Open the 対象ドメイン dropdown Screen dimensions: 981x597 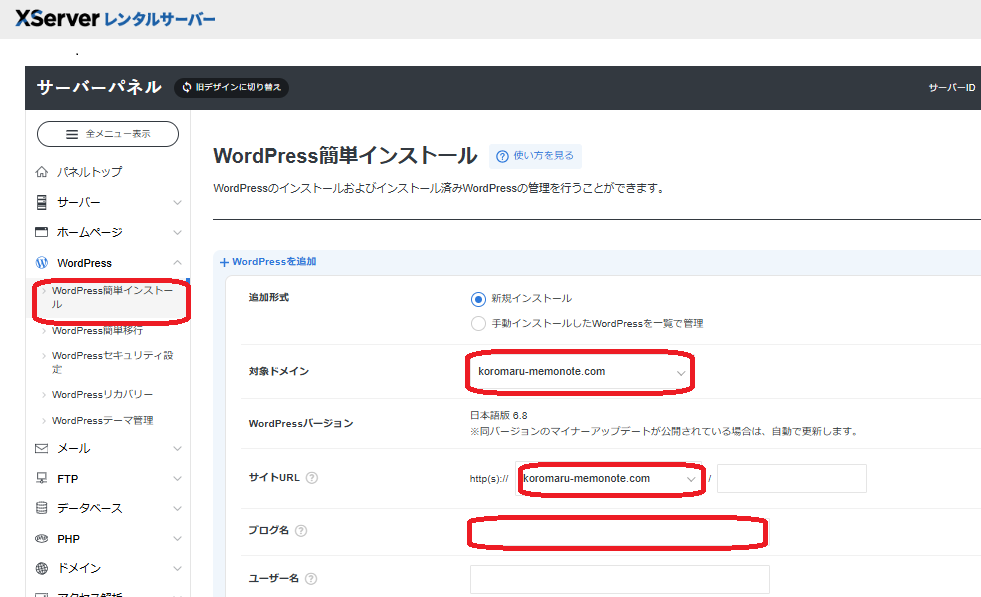coord(579,372)
